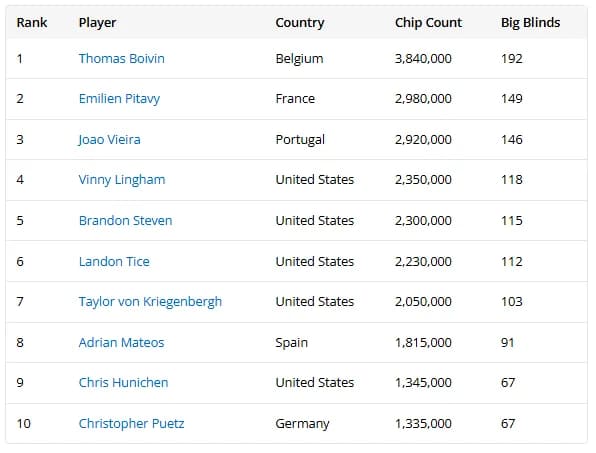The image size is (596, 453).
Task: Click the Country column header
Action: [x=300, y=23]
